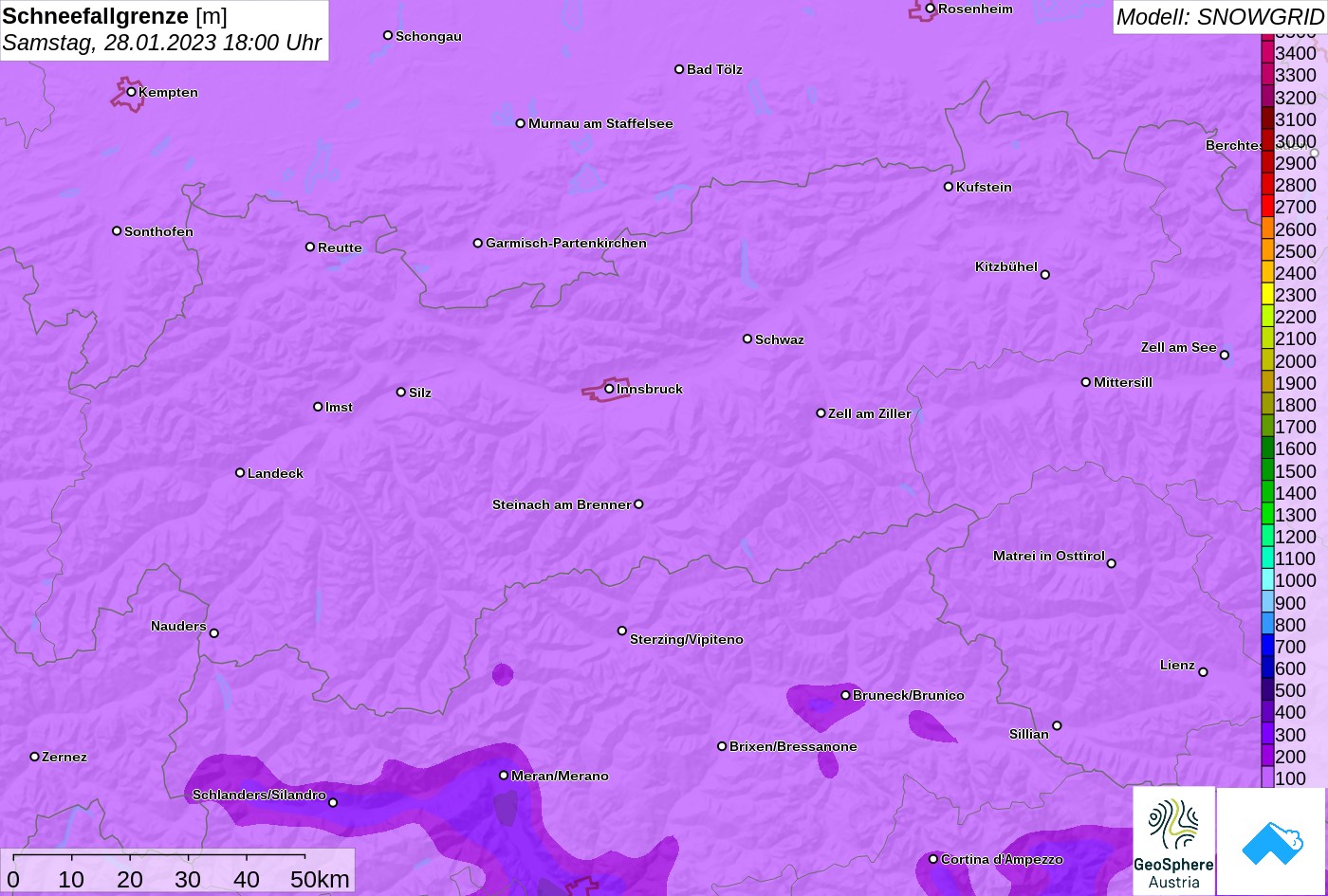
Task: Click the Nauders marker circle
Action: [x=214, y=633]
